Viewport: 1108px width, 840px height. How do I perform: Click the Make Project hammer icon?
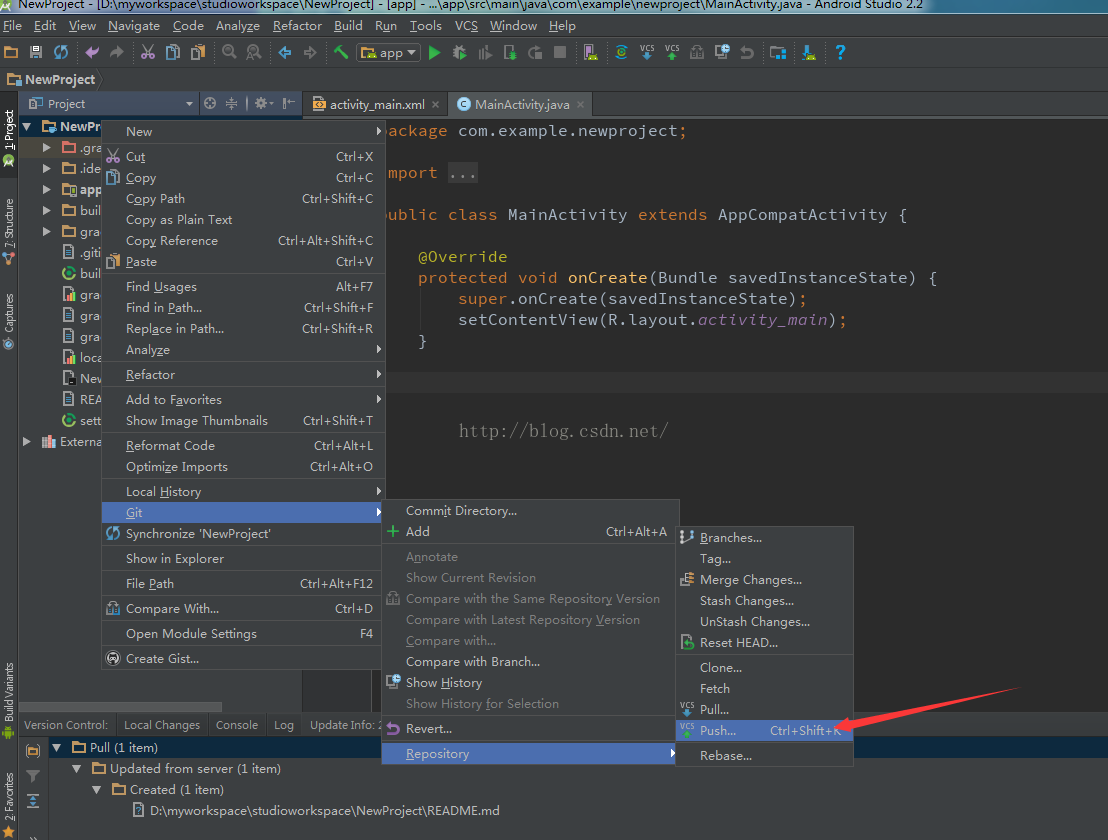341,52
